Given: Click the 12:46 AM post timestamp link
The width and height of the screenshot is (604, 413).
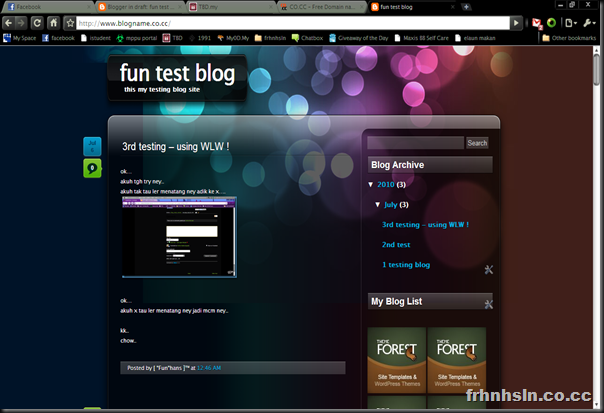Looking at the screenshot, I should tap(209, 368).
